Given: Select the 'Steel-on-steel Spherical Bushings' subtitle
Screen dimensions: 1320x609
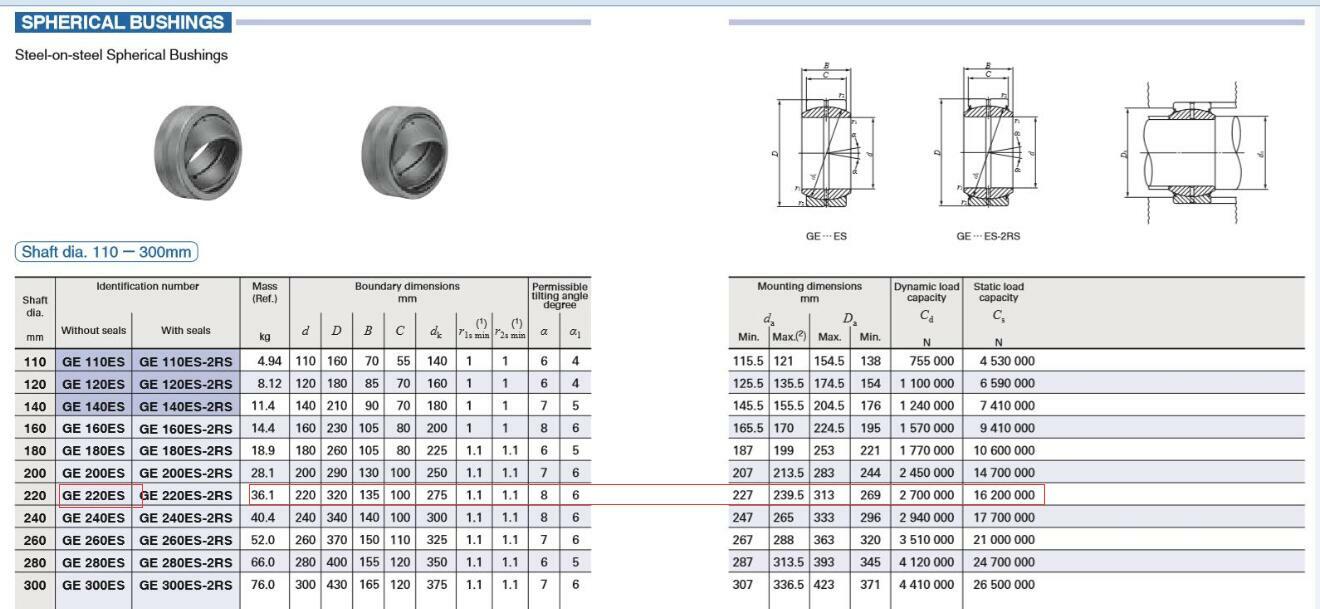Looking at the screenshot, I should (x=121, y=55).
